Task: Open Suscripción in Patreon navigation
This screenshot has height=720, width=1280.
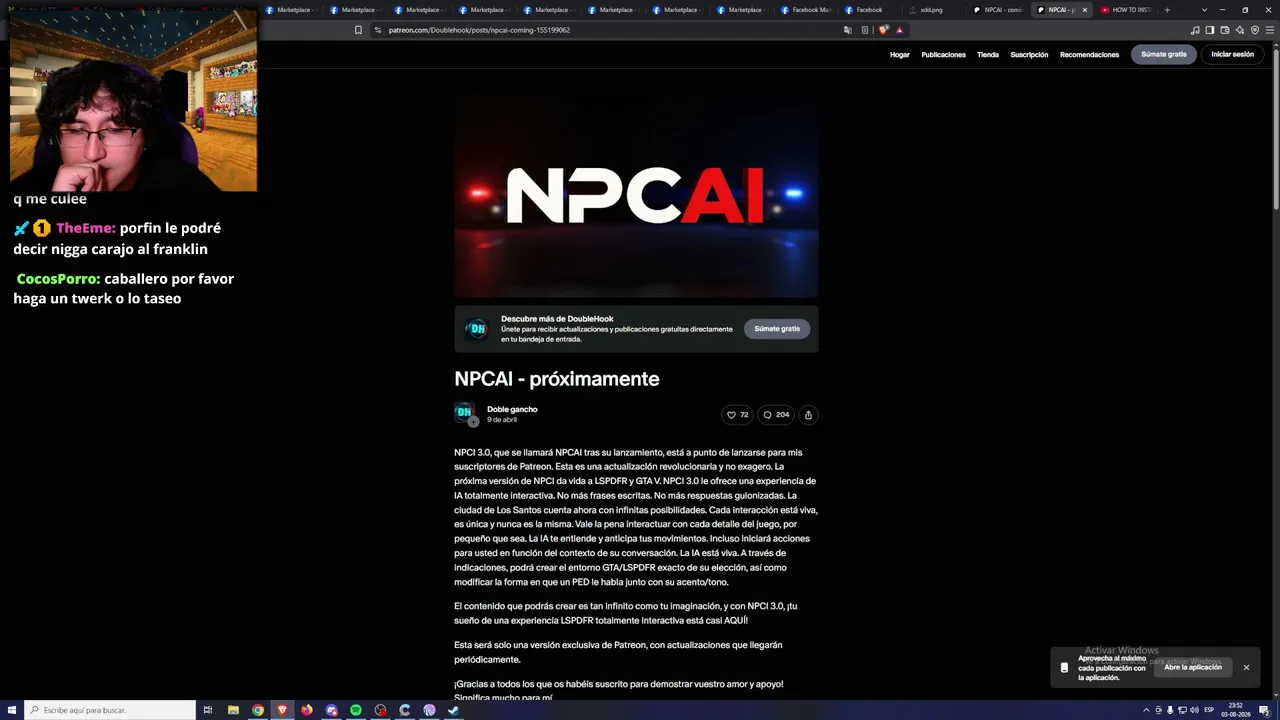Action: click(x=1029, y=55)
